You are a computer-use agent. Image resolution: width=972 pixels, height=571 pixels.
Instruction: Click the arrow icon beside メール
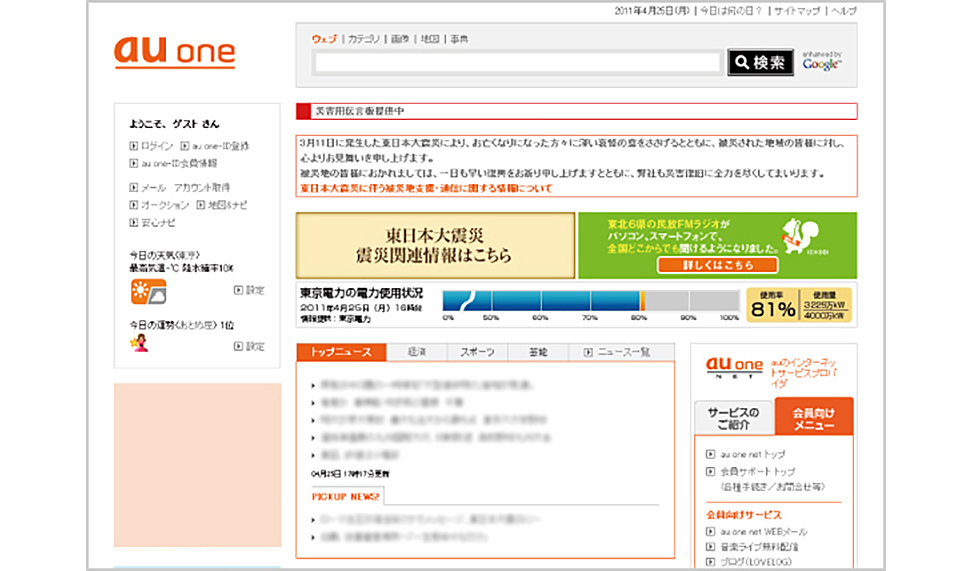[134, 187]
